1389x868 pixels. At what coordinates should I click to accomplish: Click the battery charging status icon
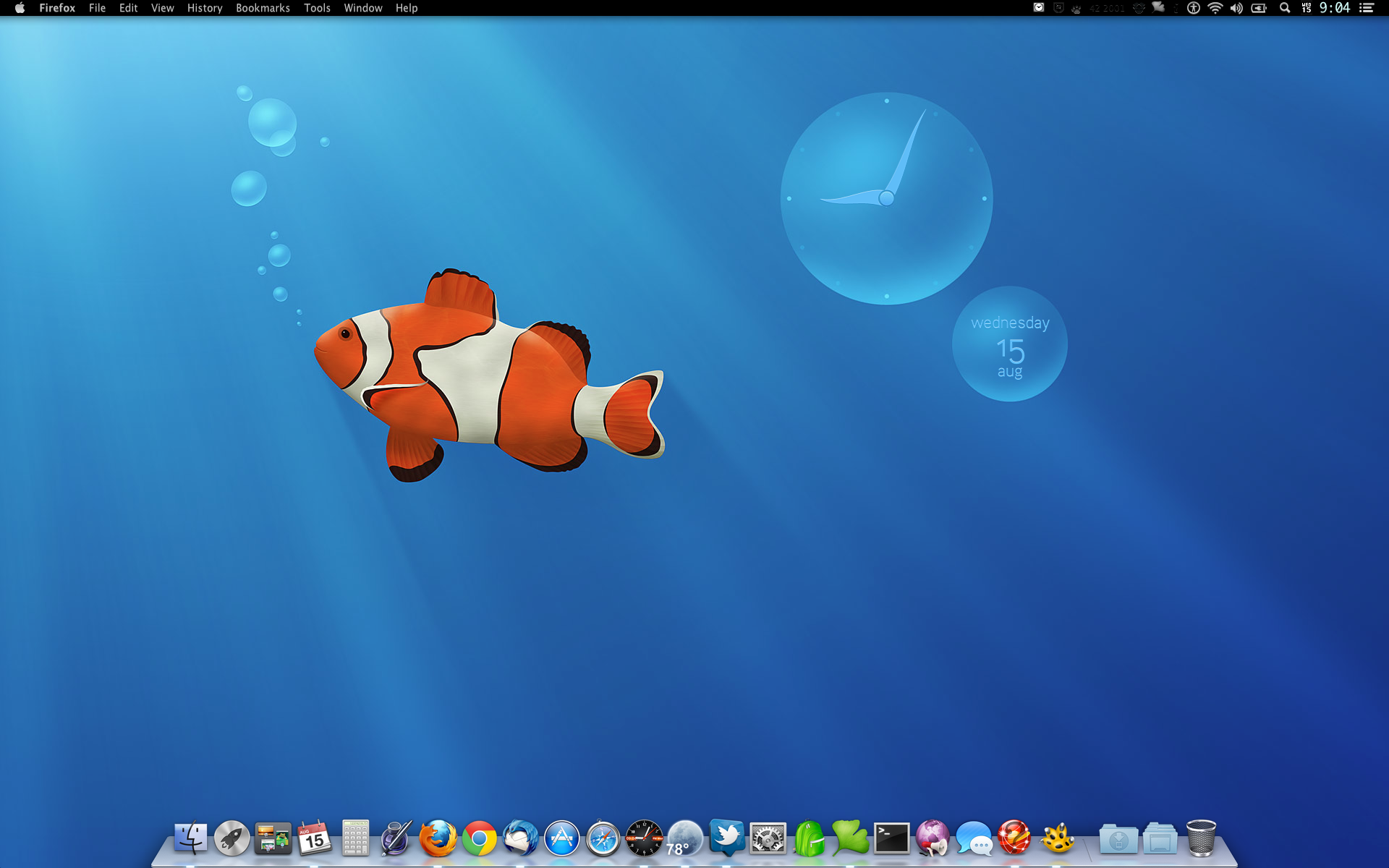(1259, 8)
